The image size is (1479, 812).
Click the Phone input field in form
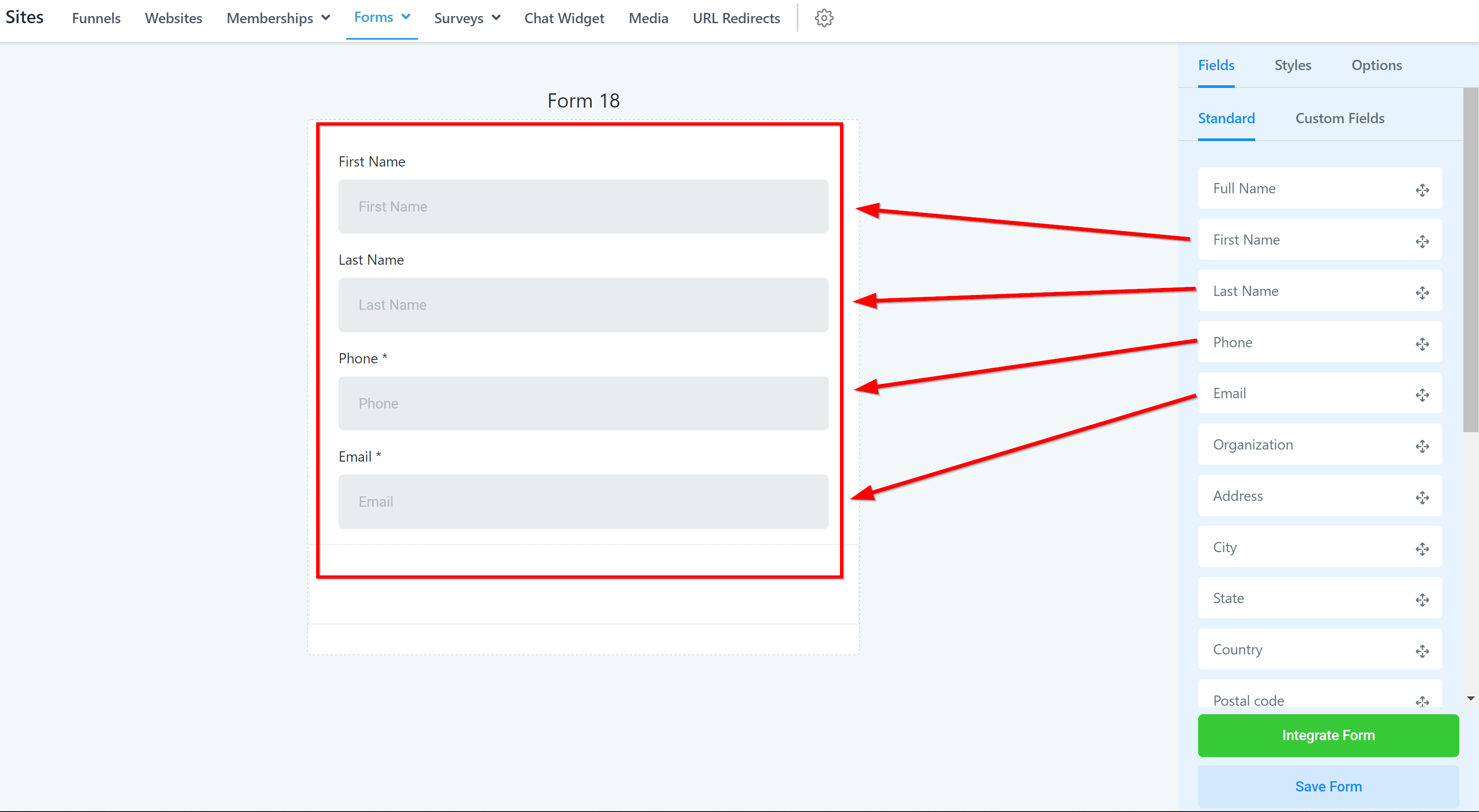coord(583,404)
